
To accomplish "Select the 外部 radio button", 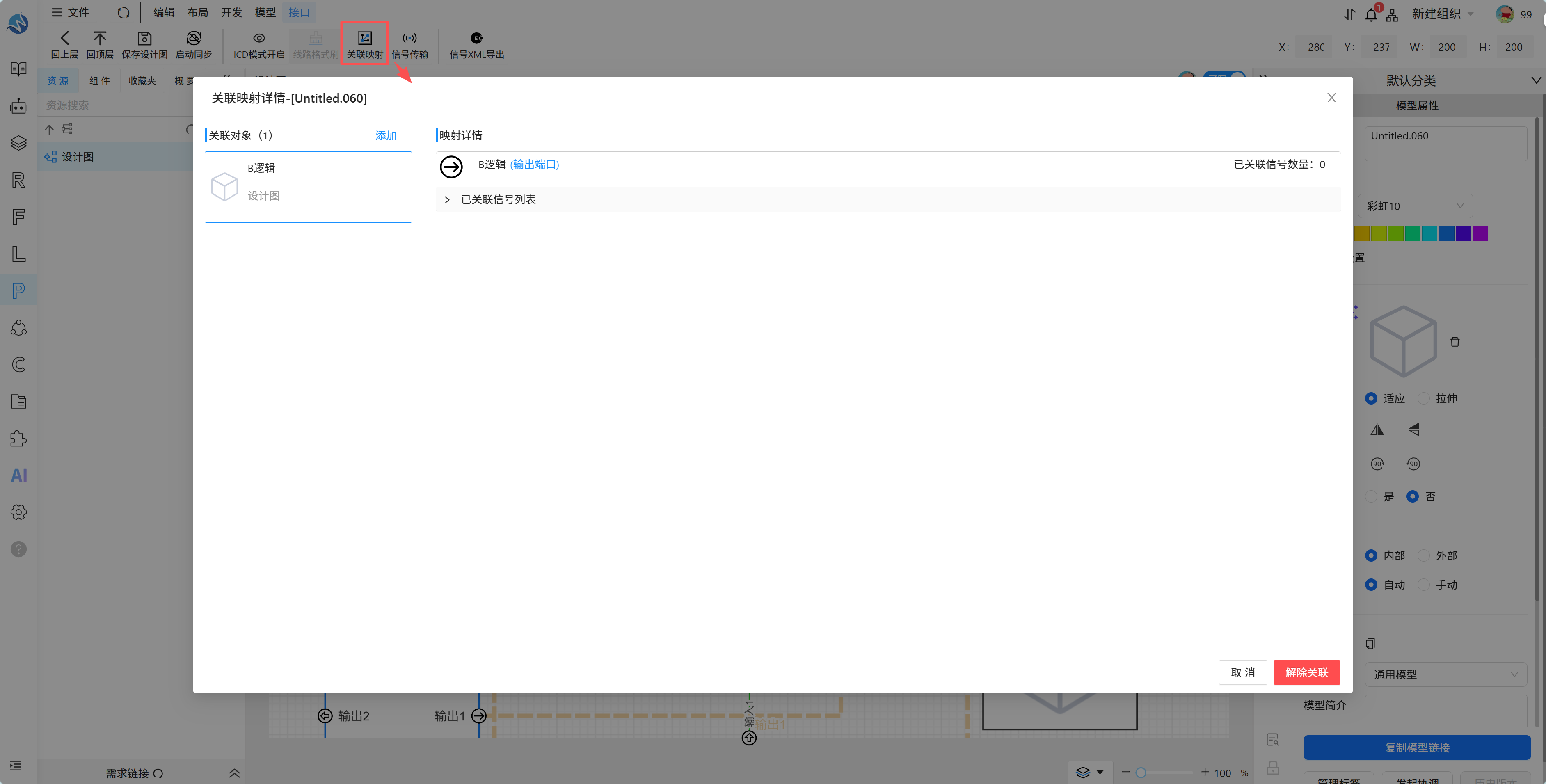I will pyautogui.click(x=1423, y=555).
